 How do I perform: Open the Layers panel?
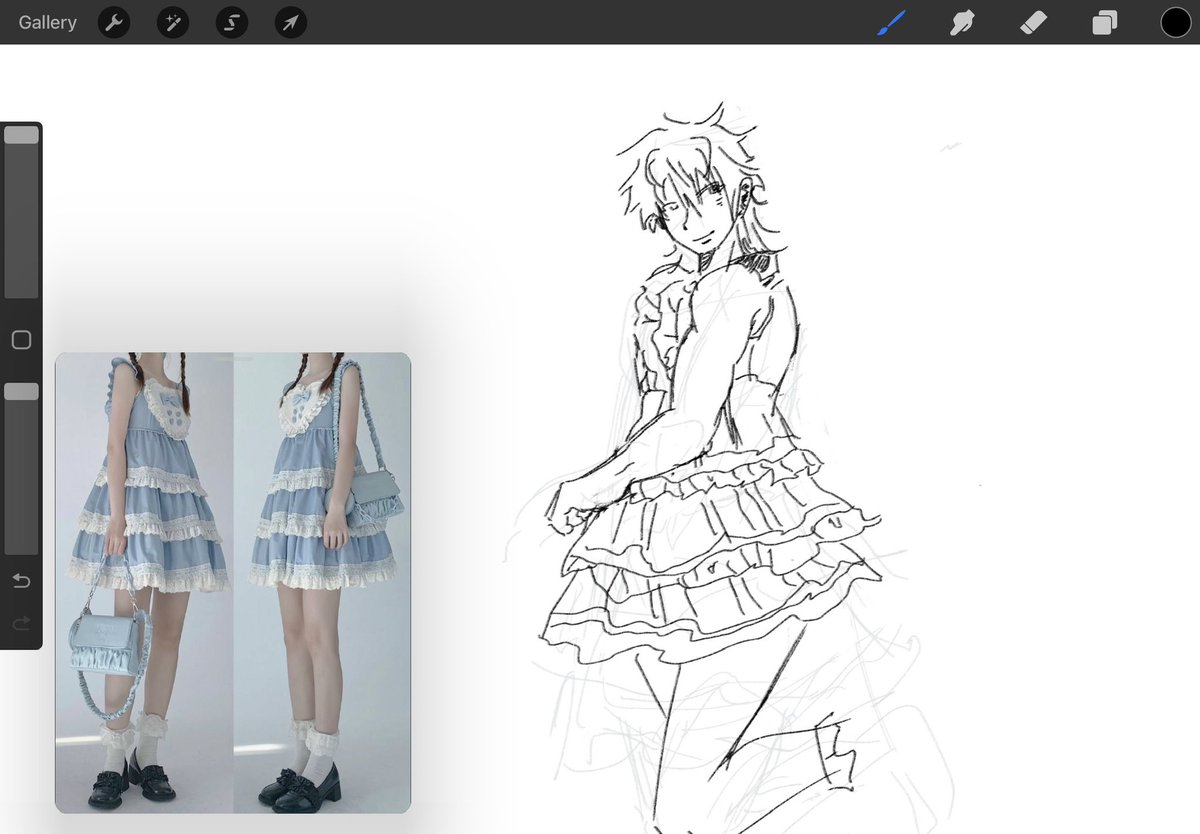(x=1105, y=22)
